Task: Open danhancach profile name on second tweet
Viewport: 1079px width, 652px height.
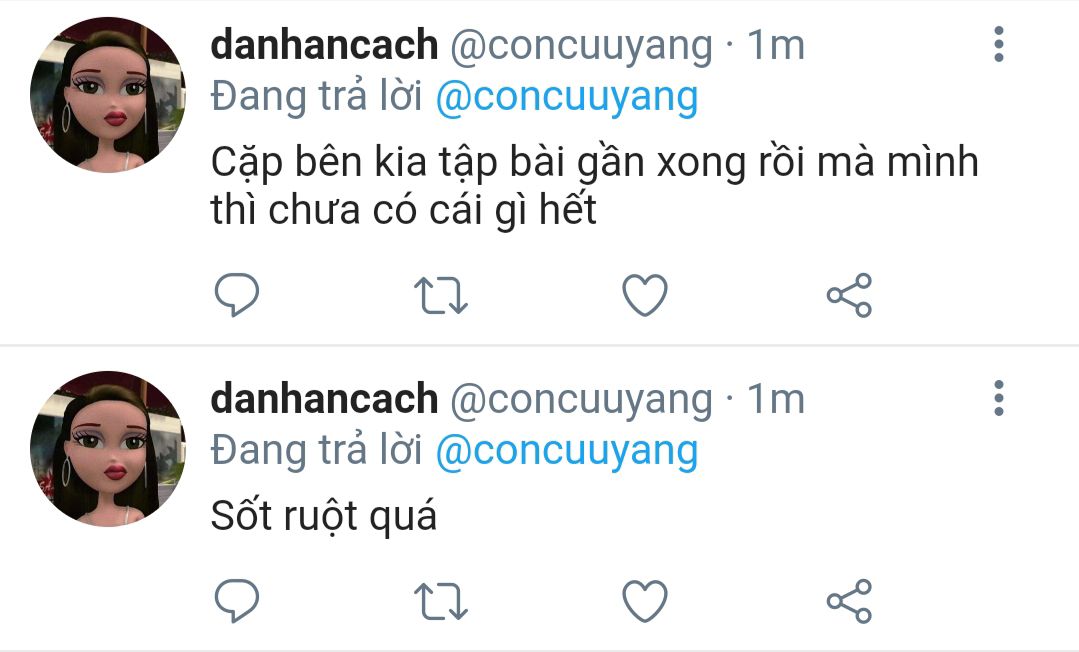Action: click(x=324, y=399)
